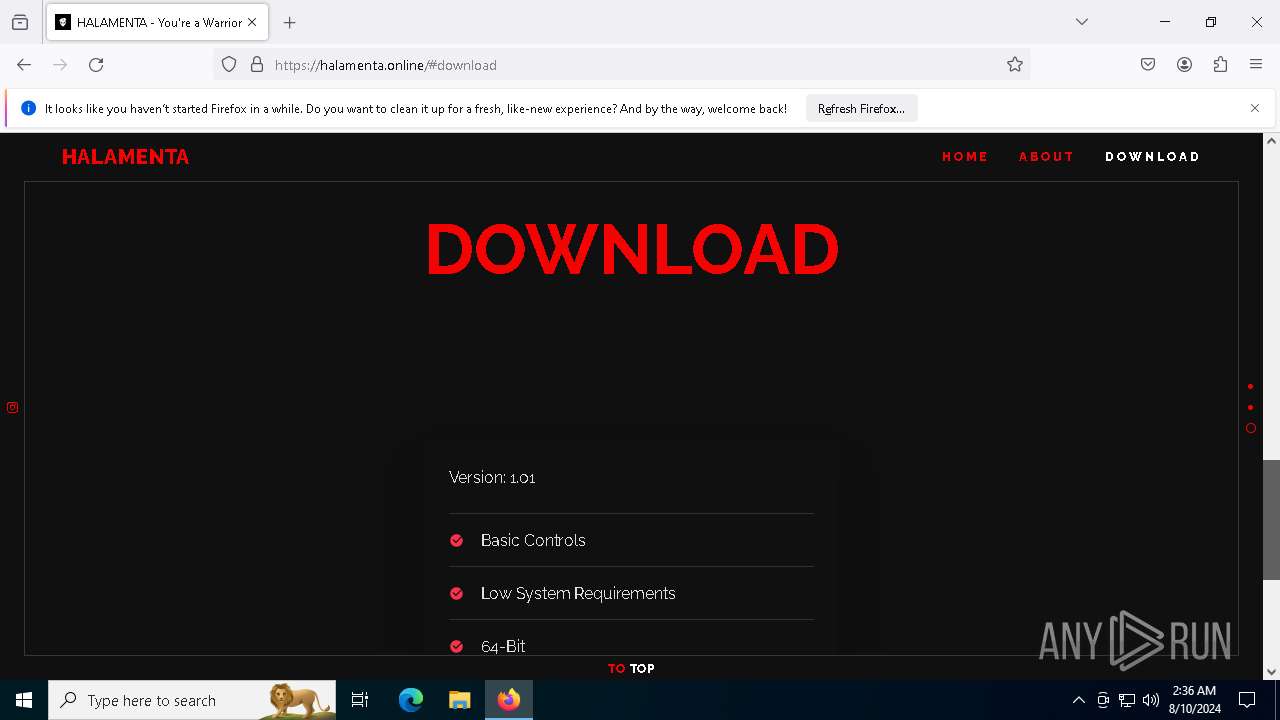Viewport: 1280px width, 720px height.
Task: Click the scrollbar up arrow
Action: pos(1271,141)
